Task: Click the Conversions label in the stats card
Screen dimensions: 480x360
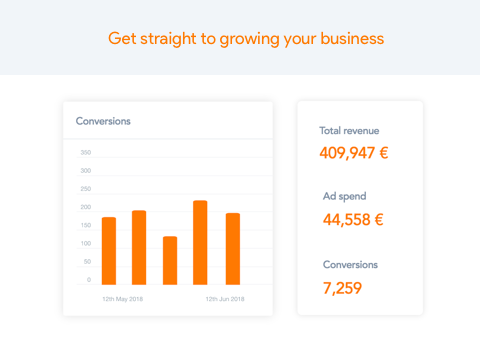Action: tap(350, 265)
